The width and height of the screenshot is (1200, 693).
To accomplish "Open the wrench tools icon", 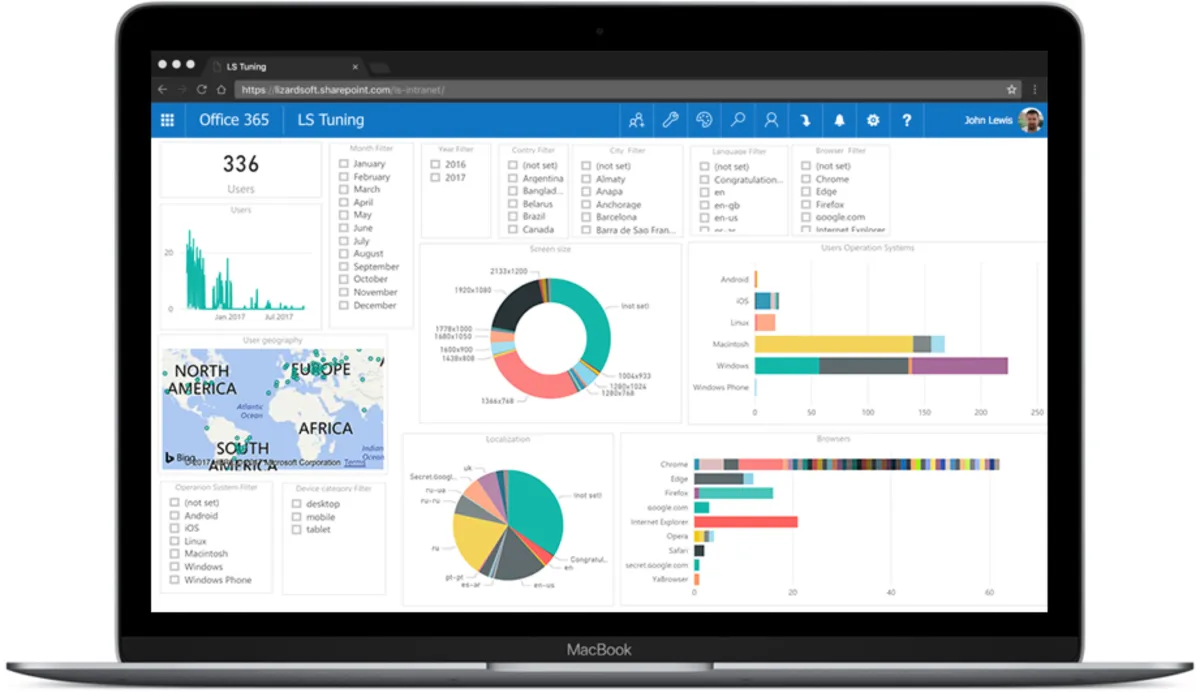I will 670,120.
